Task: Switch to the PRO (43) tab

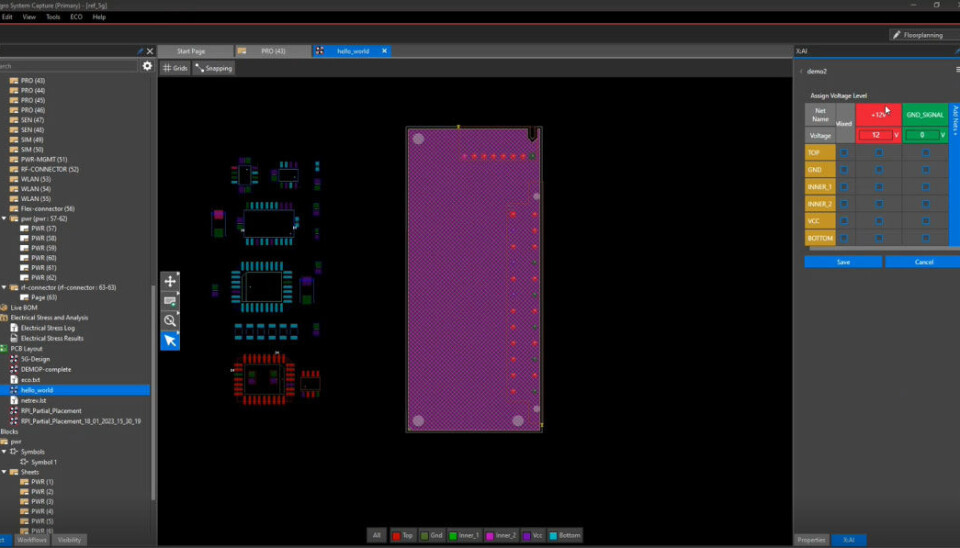Action: click(x=273, y=51)
